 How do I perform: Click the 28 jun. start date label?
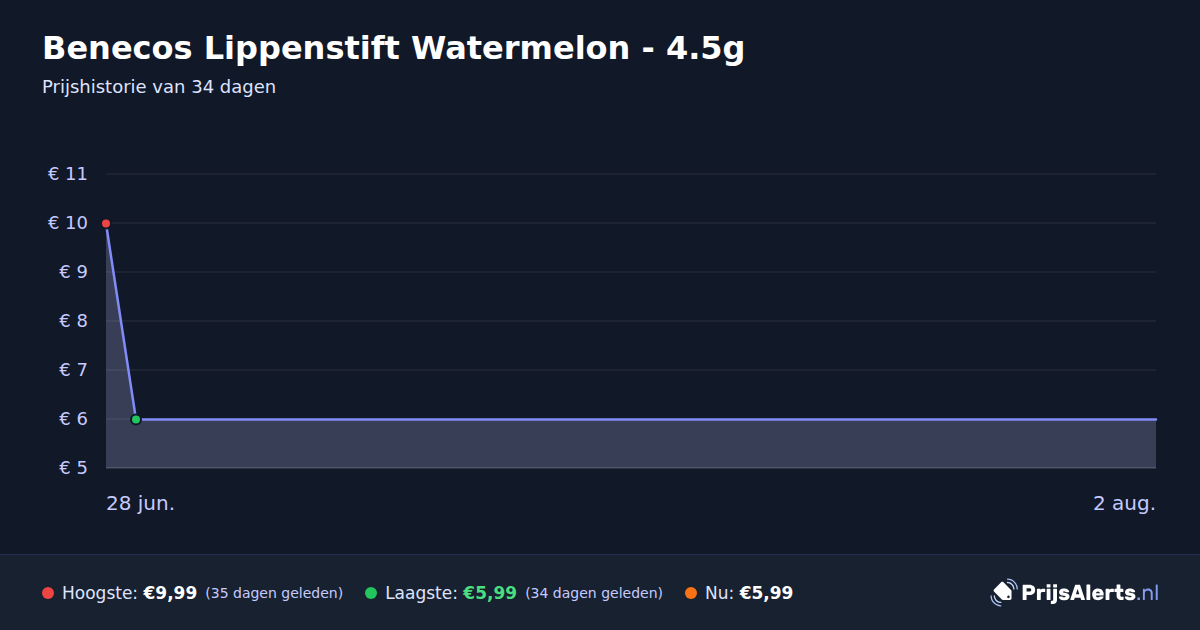point(141,503)
